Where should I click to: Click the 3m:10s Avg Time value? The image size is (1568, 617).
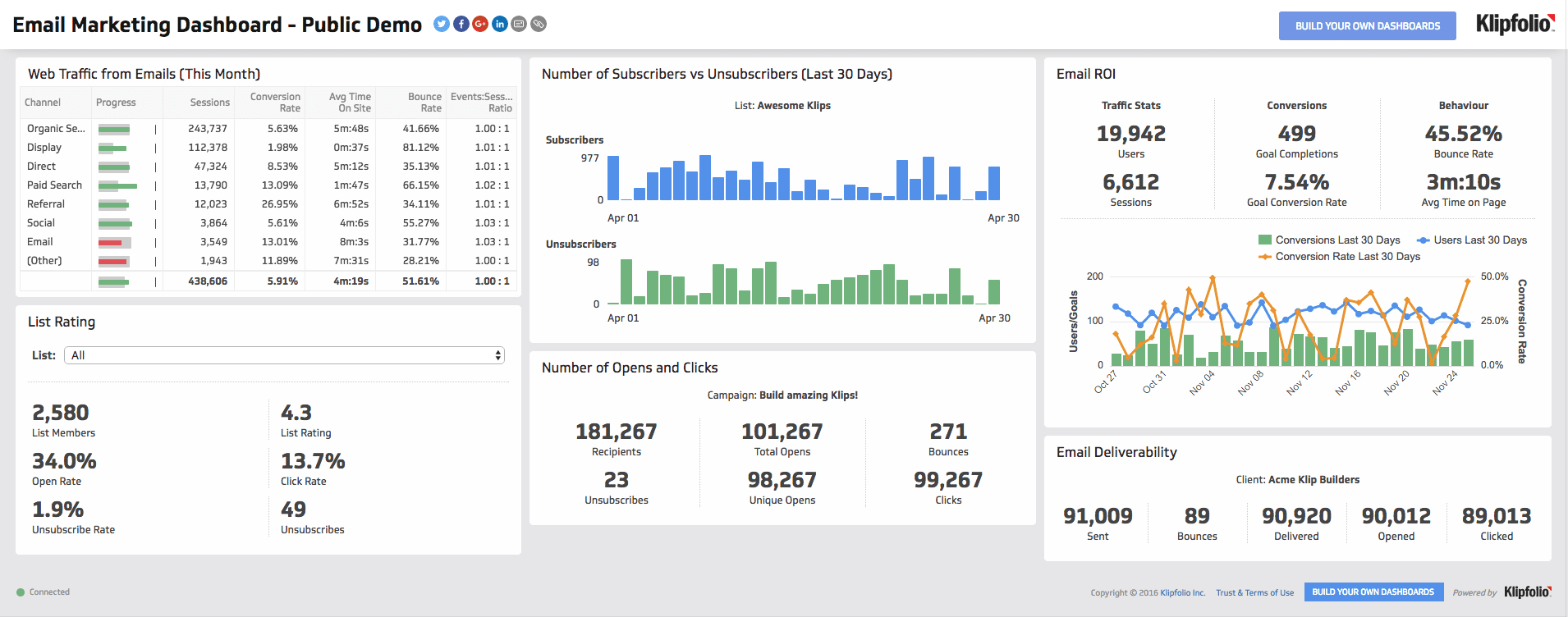1464,182
